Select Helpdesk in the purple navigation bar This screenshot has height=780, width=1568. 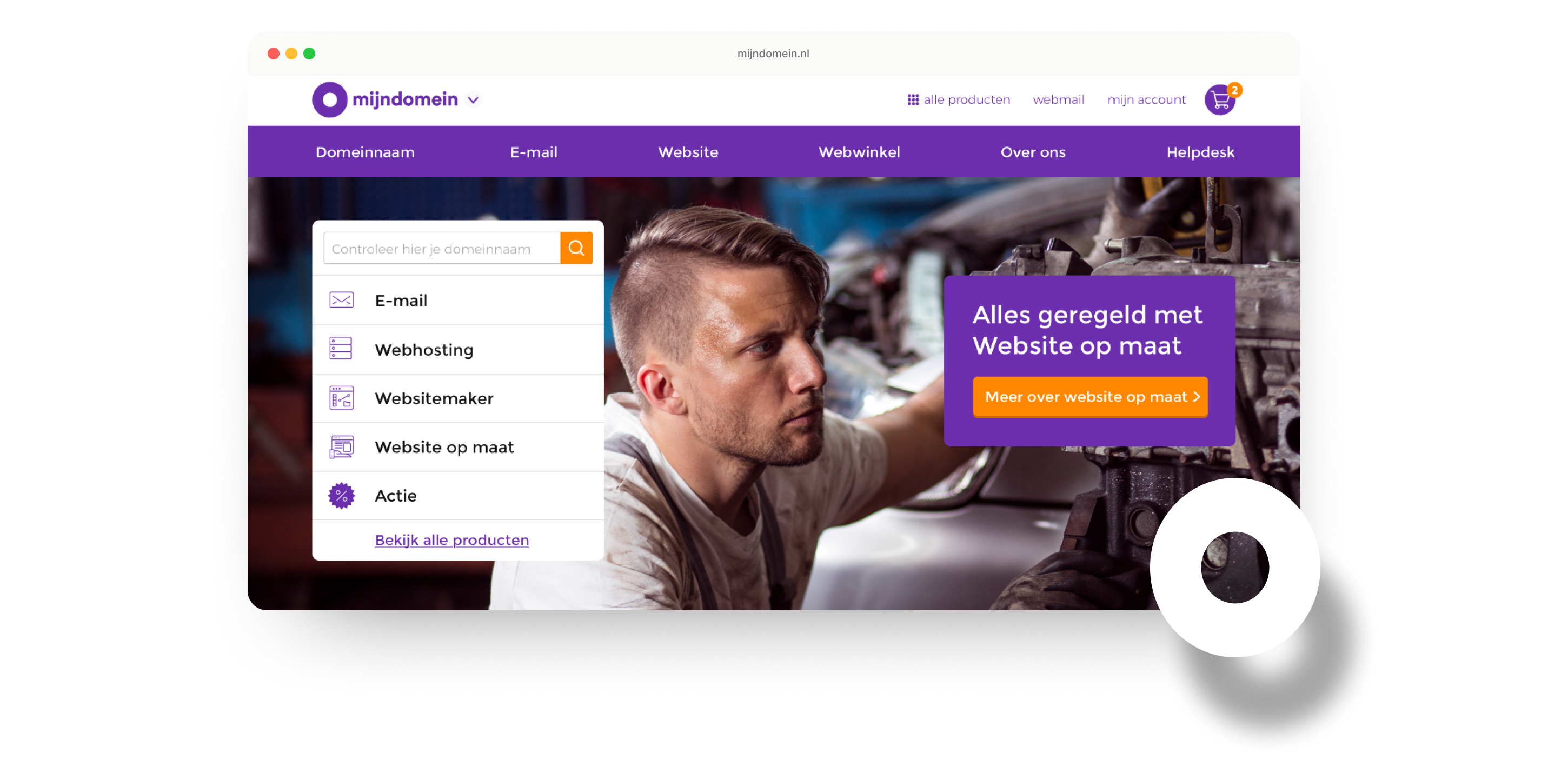point(1200,152)
